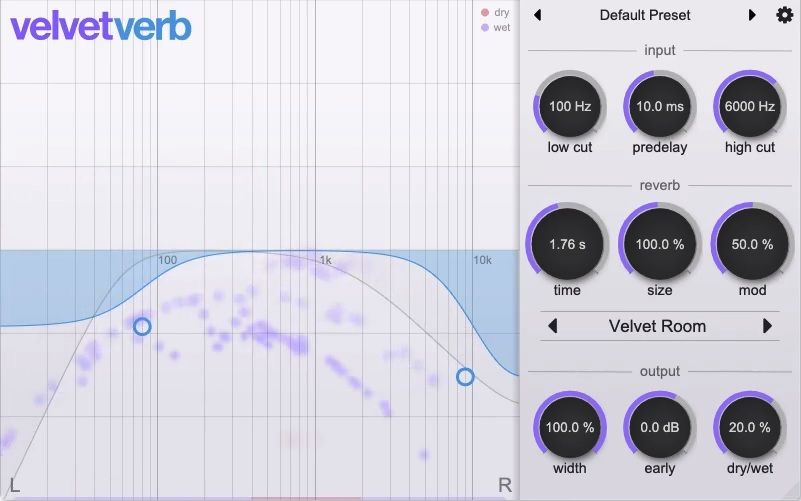Go to next preset with right arrow
This screenshot has height=501, width=801.
pyautogui.click(x=751, y=15)
